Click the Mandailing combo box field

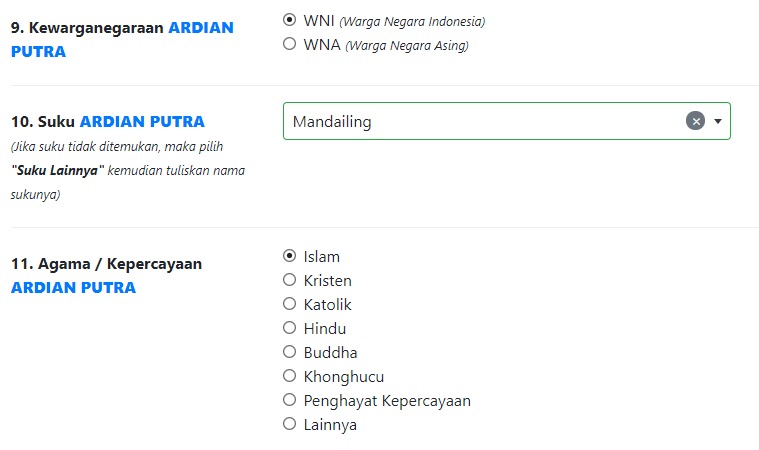coord(506,121)
